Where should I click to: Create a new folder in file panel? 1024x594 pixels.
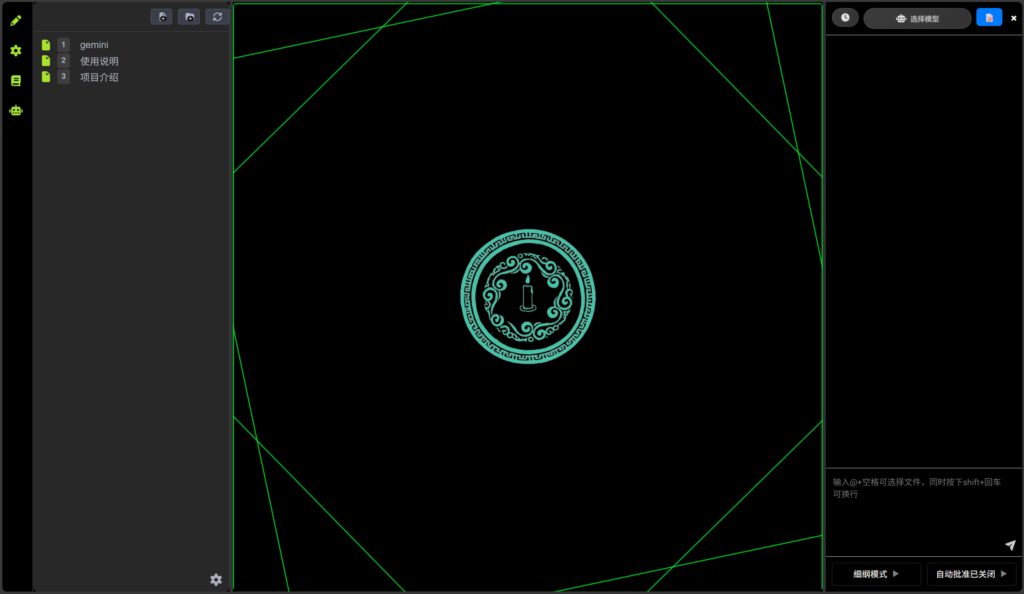[189, 17]
